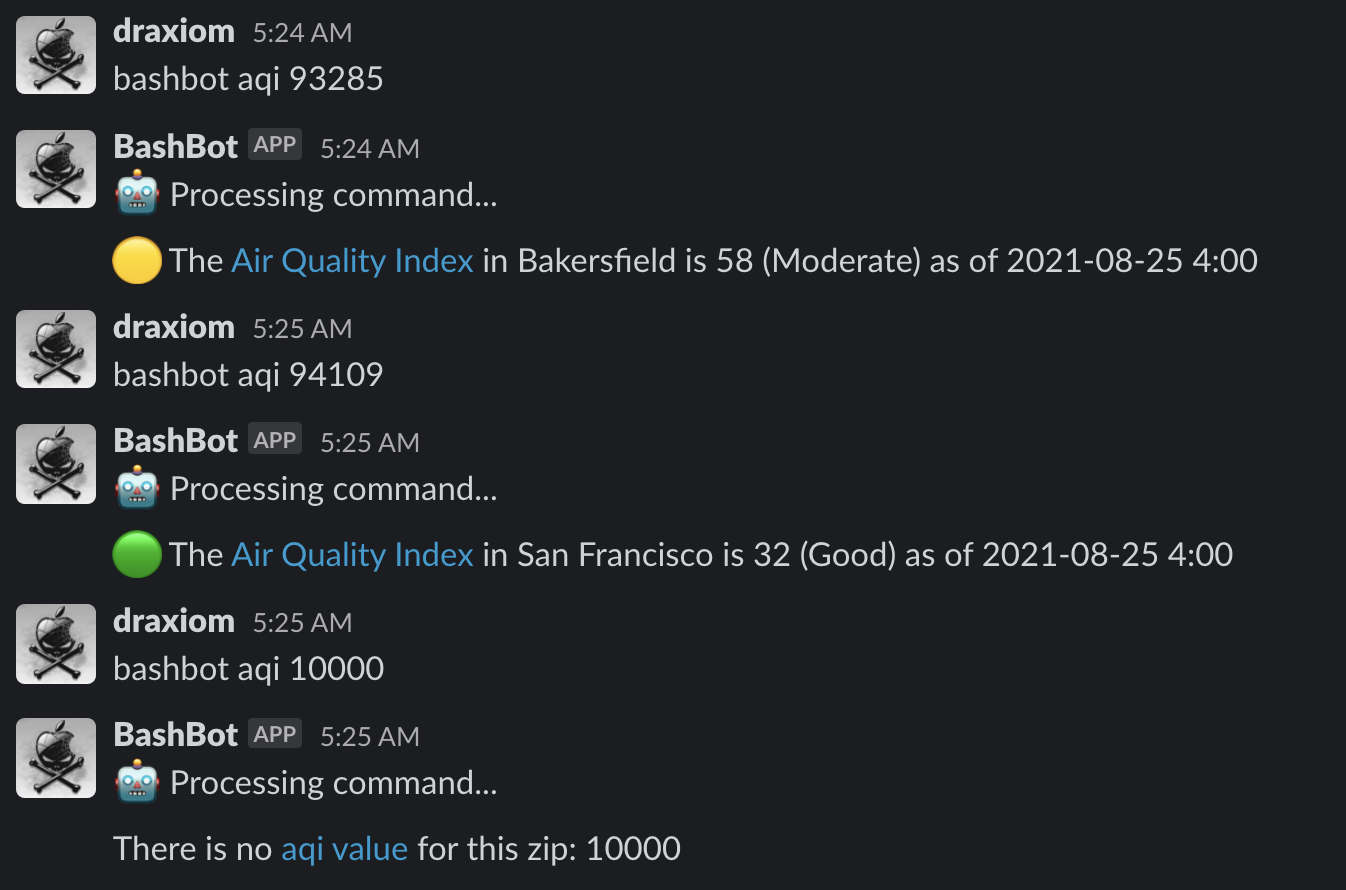
Task: Click BashBot's avatar on the Bakersfield reply
Action: coord(56,169)
